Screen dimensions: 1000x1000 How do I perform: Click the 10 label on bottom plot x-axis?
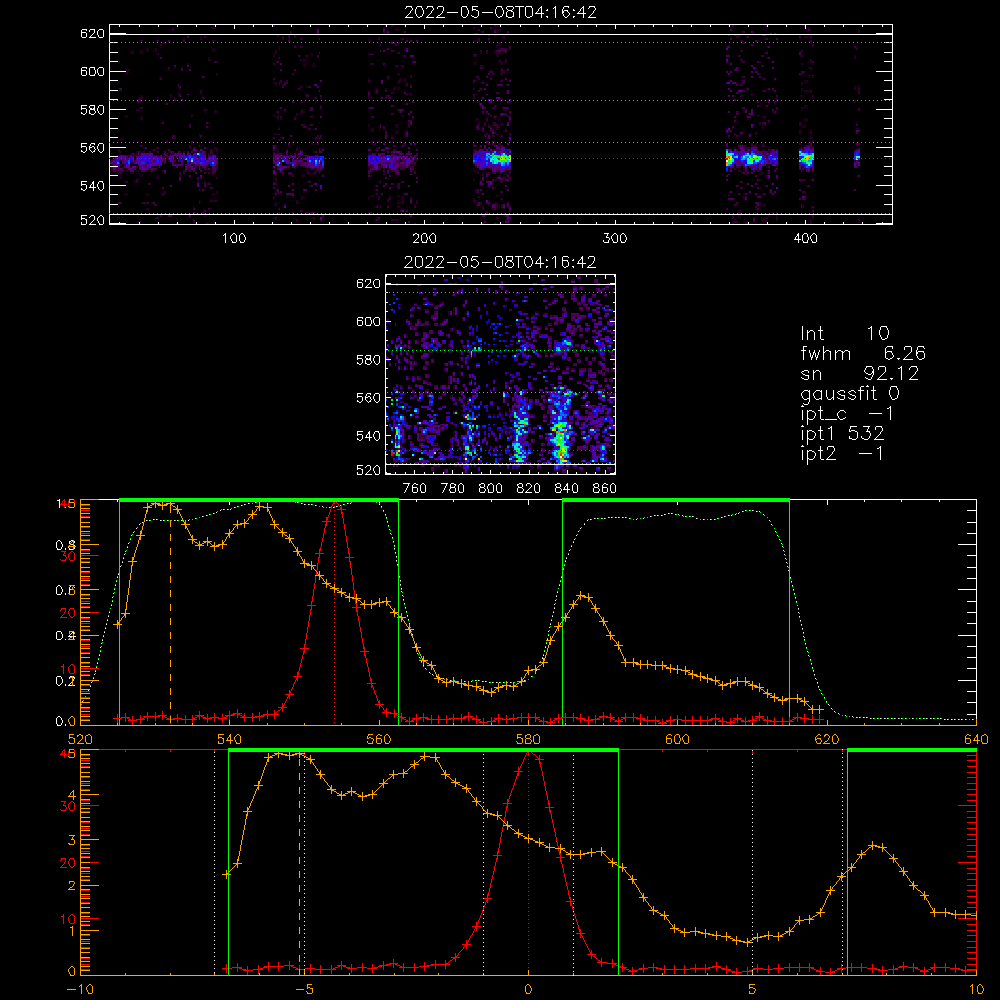tap(976, 990)
